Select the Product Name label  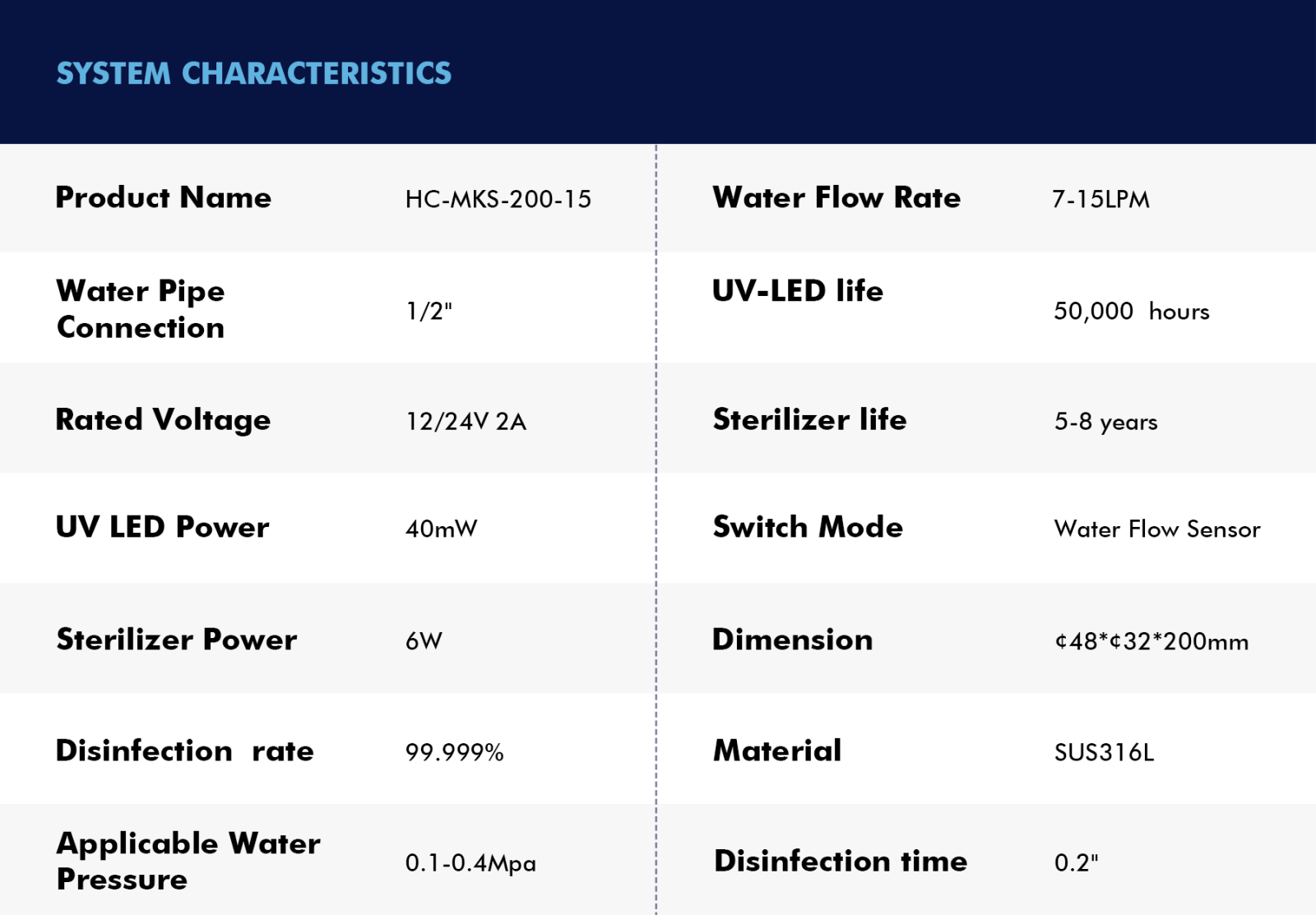[163, 197]
